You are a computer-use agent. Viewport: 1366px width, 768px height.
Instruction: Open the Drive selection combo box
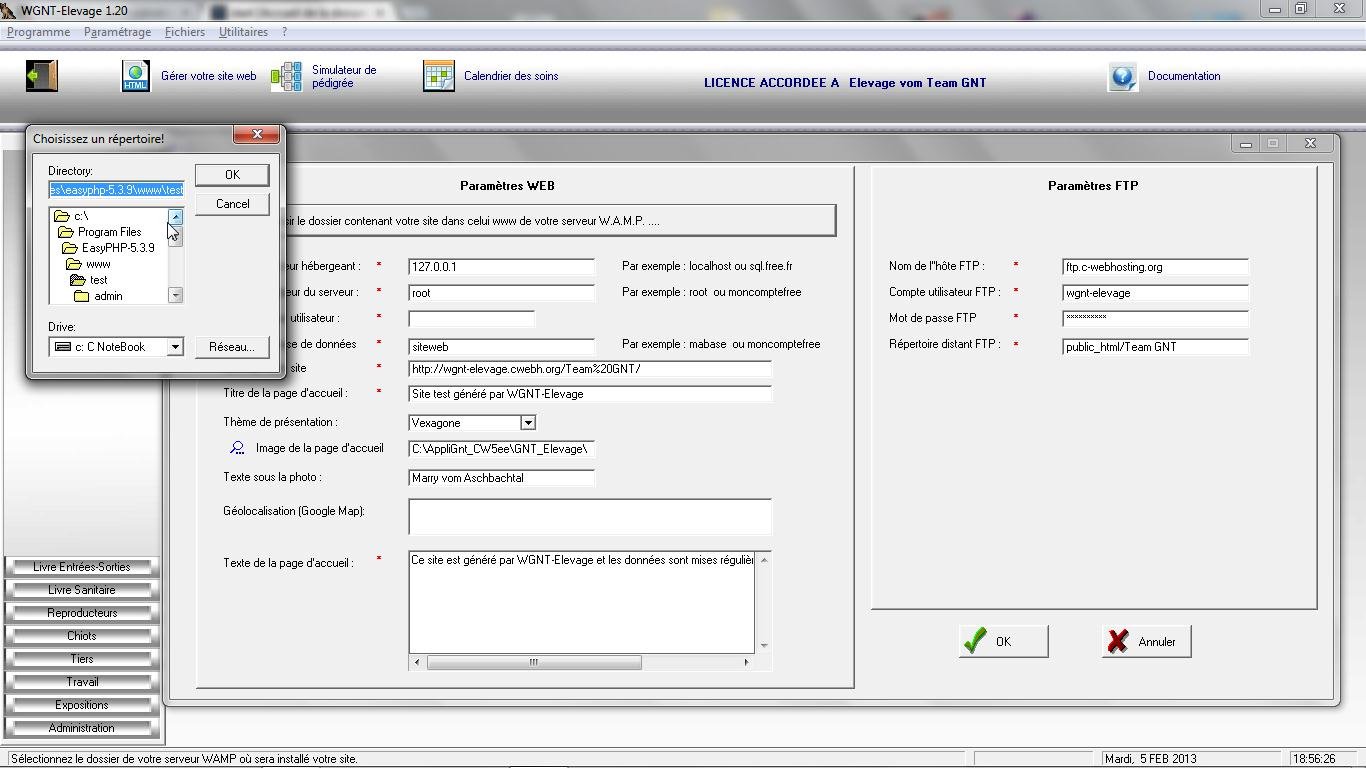tap(174, 347)
